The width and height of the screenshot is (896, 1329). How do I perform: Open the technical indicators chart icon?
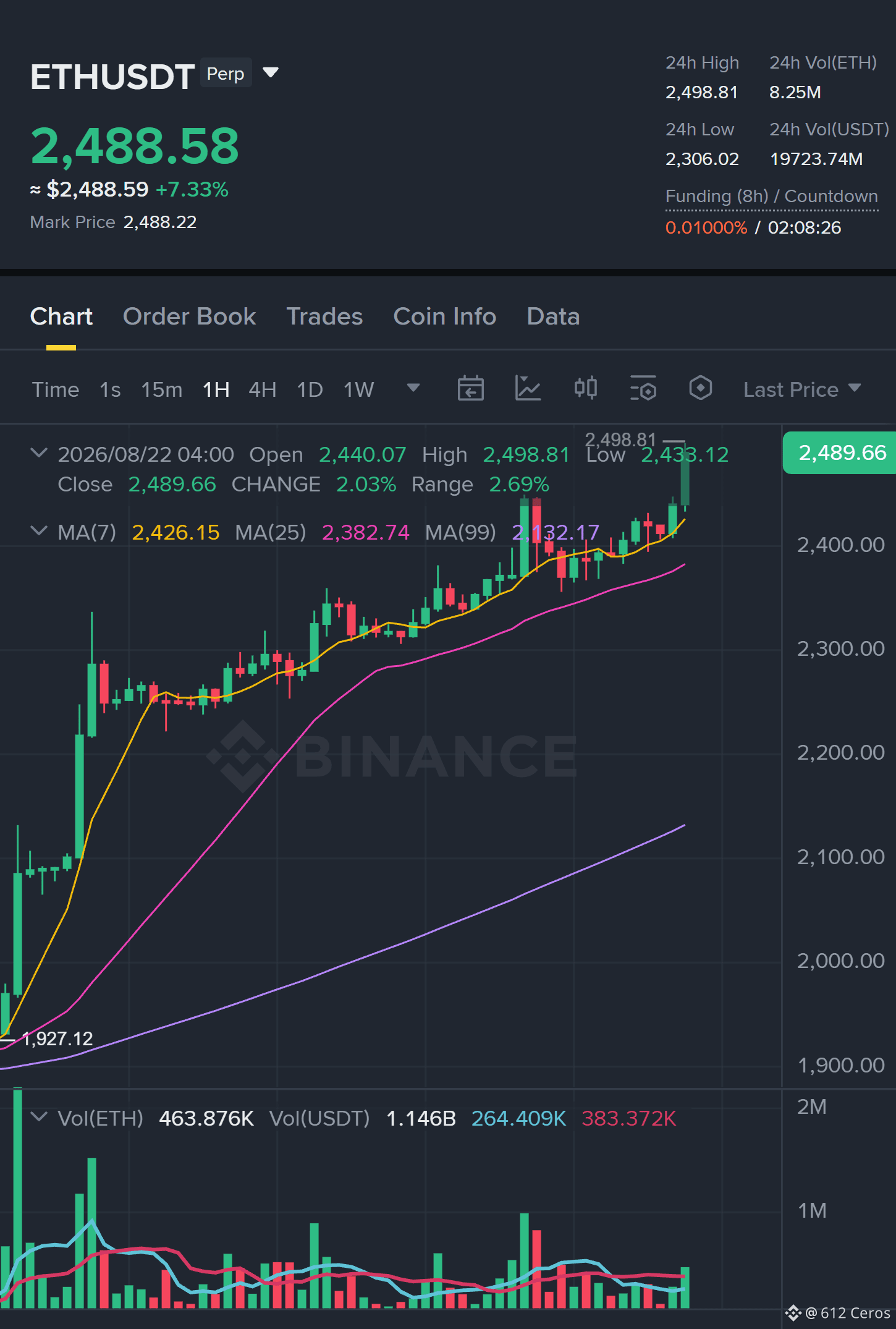(x=528, y=389)
